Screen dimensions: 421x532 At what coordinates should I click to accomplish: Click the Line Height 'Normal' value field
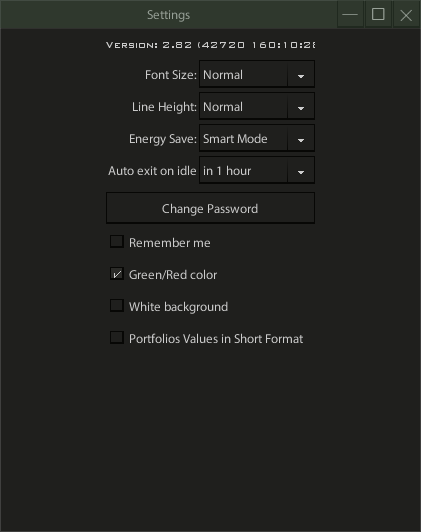coord(244,106)
